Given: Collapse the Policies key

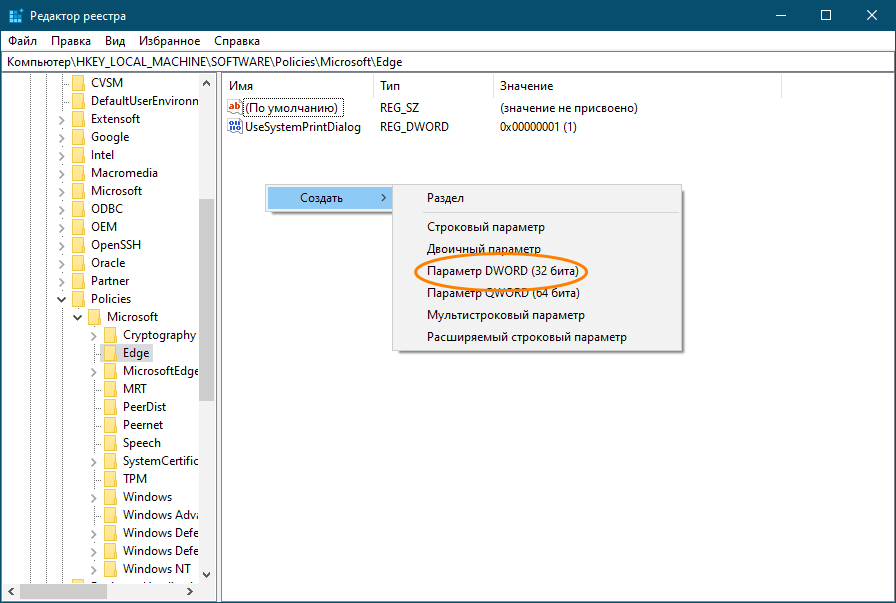Looking at the screenshot, I should 62,299.
